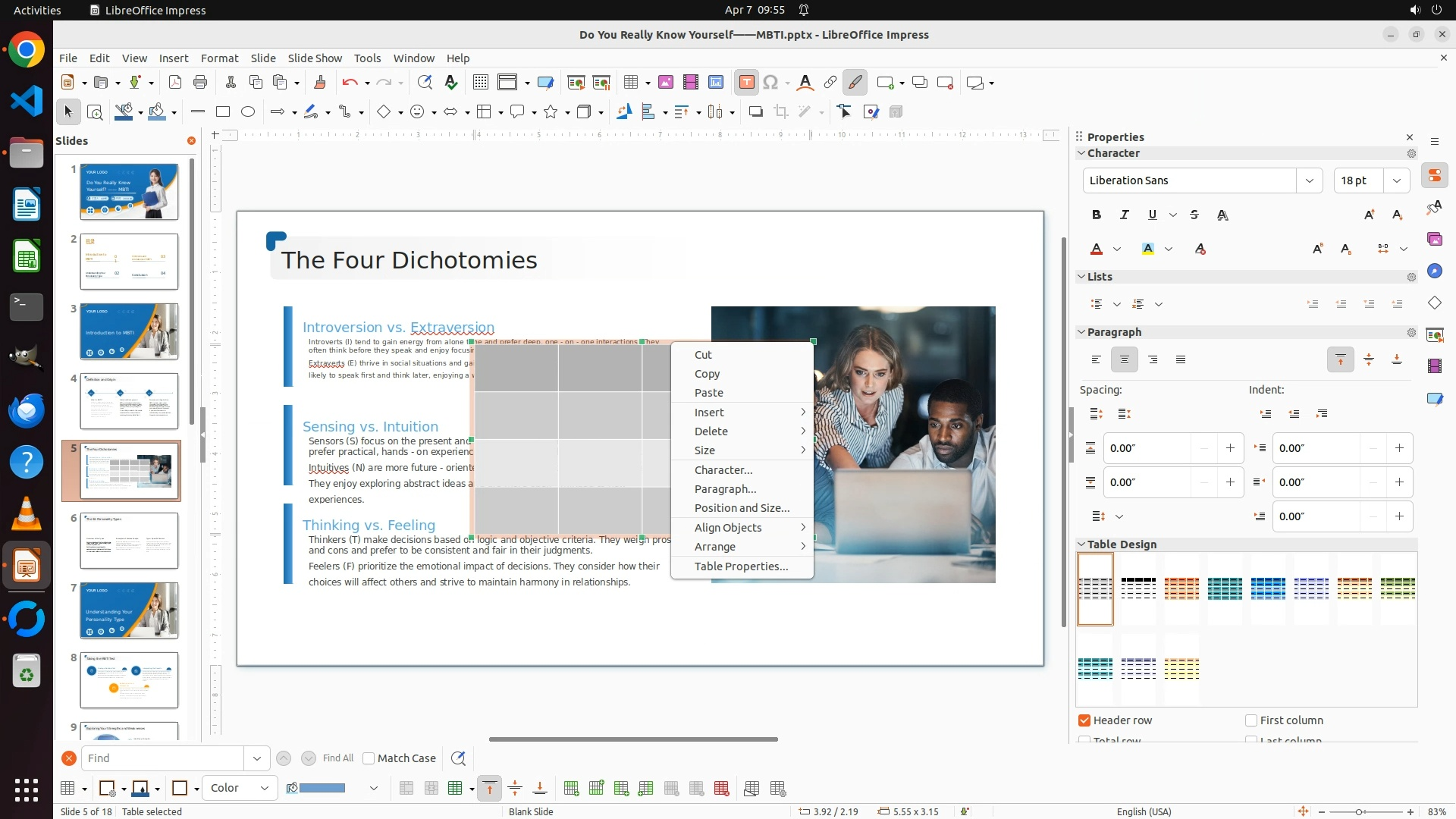Screen dimensions: 1456x819
Task: Click the Italic formatting icon
Action: click(x=1125, y=215)
